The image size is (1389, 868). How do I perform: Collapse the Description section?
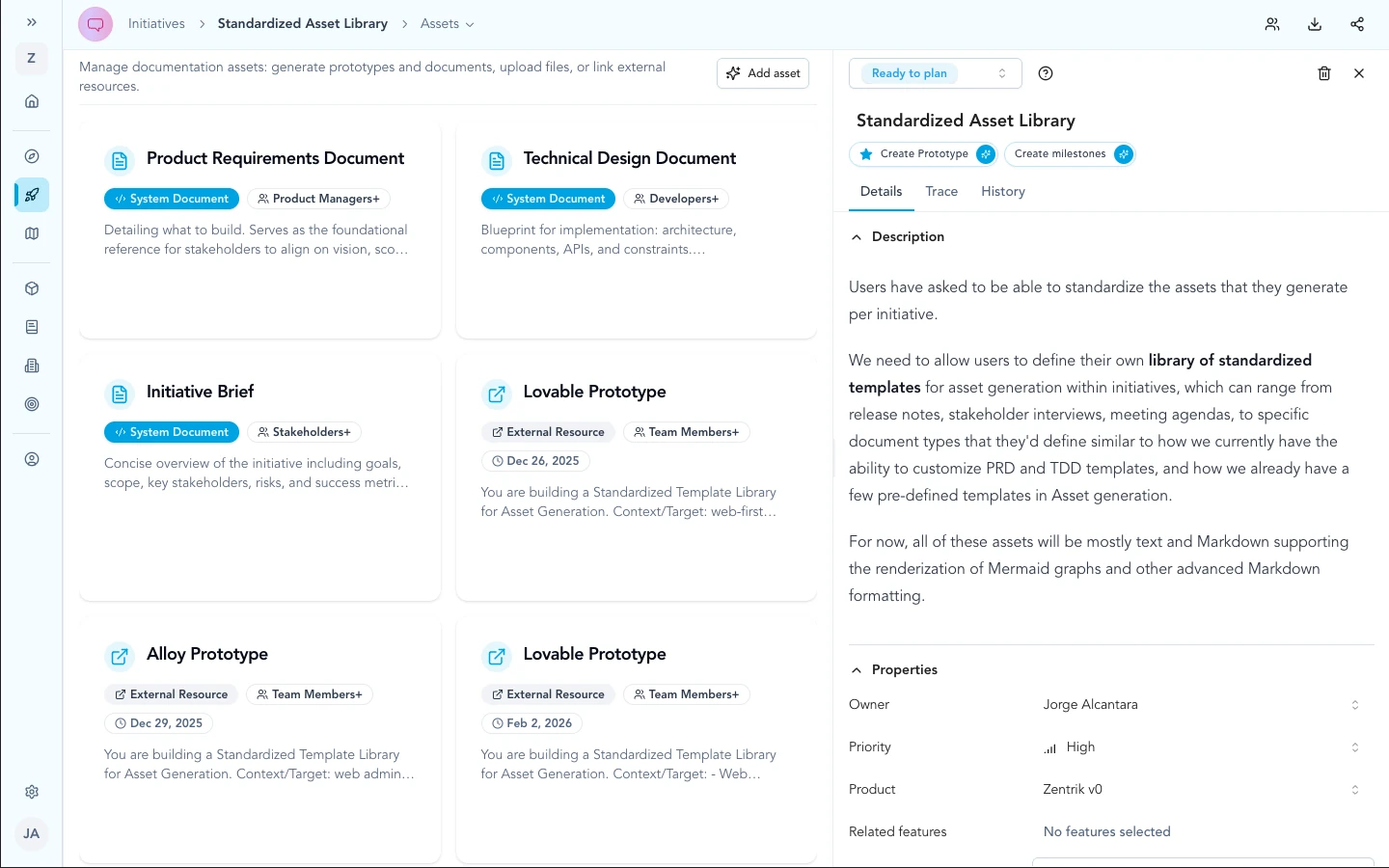[856, 237]
